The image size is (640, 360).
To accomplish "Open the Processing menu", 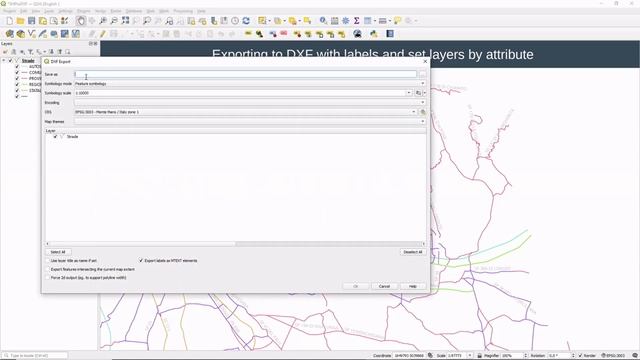I will 183,11.
